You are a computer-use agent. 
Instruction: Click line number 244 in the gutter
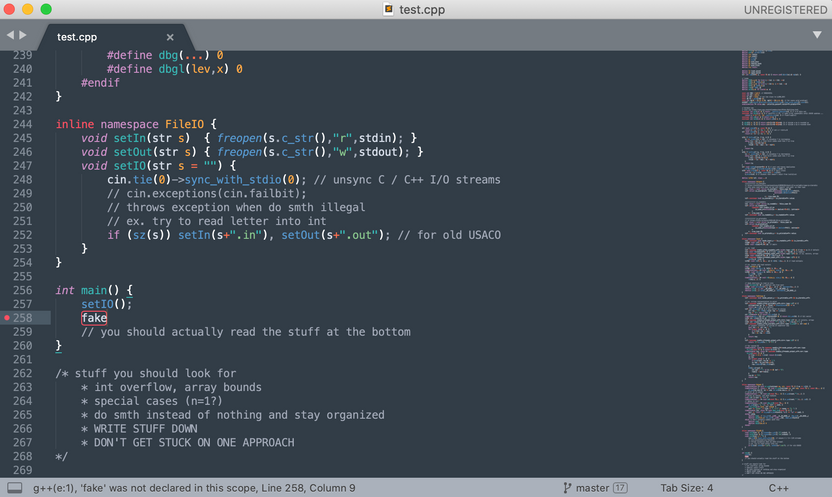[21, 123]
